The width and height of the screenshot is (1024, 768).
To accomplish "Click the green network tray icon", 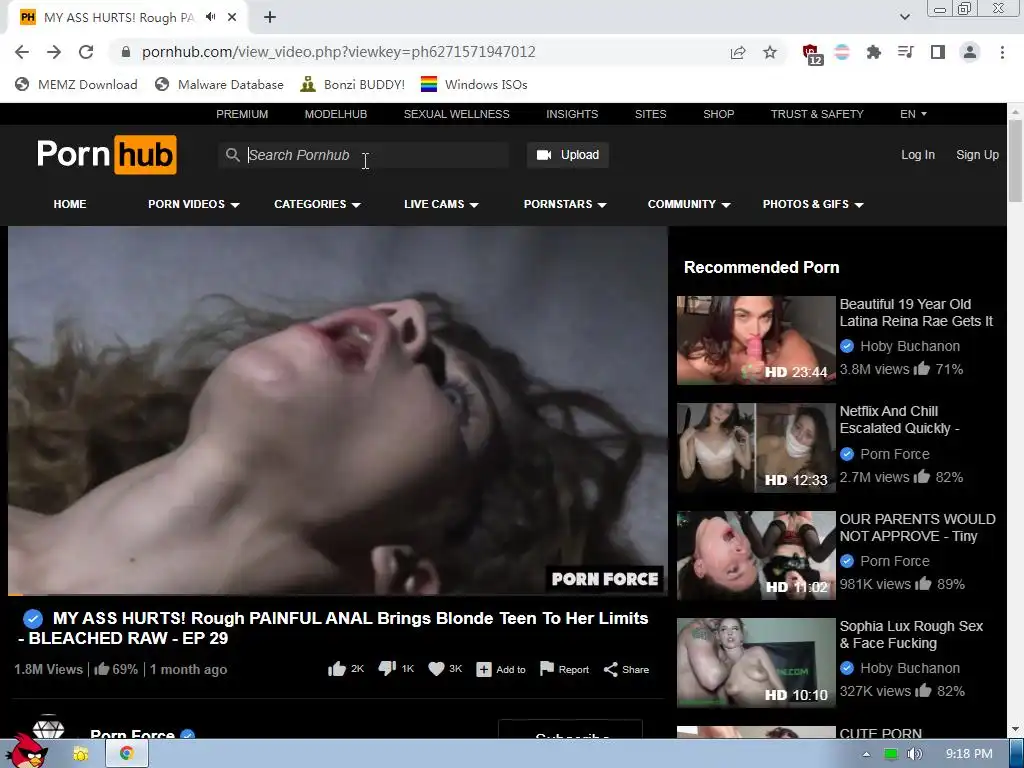I will [891, 754].
